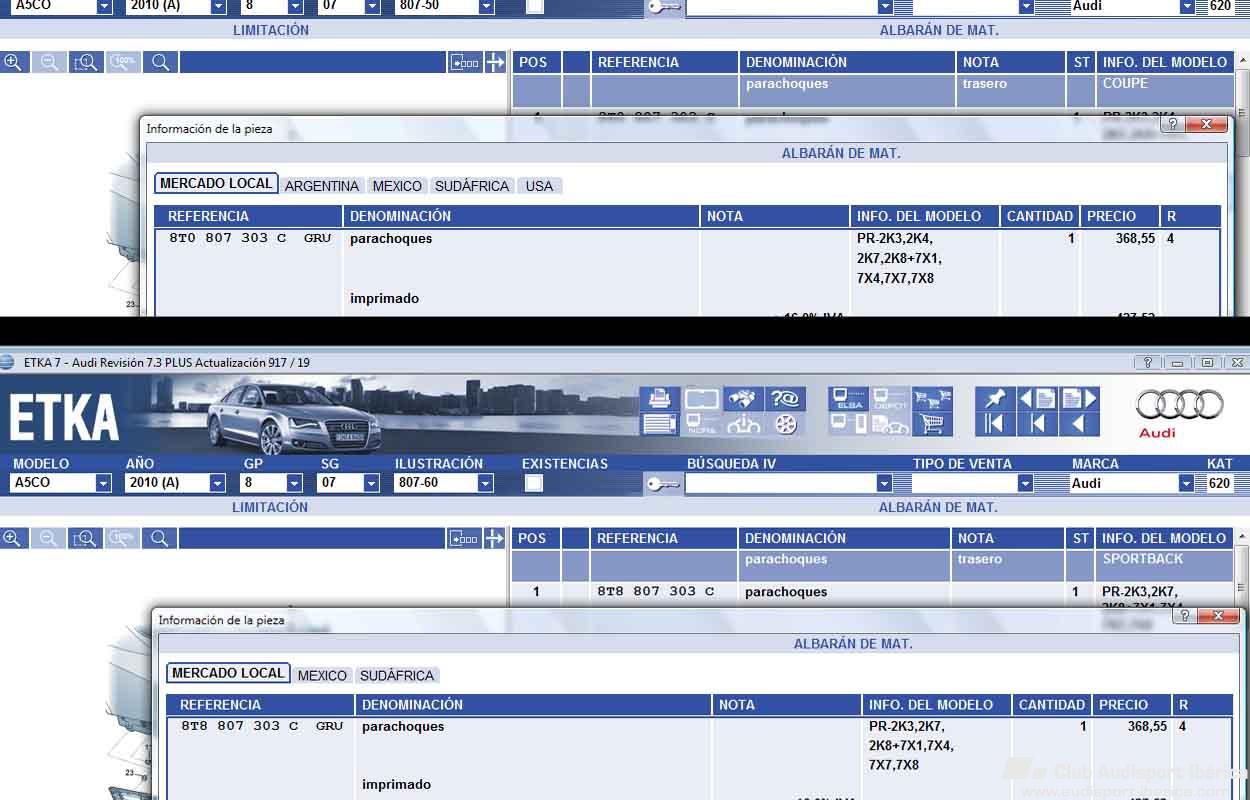Click the crossed arrows icon in 807-60 window
Viewport: 1250px width, 800px height.
[495, 538]
